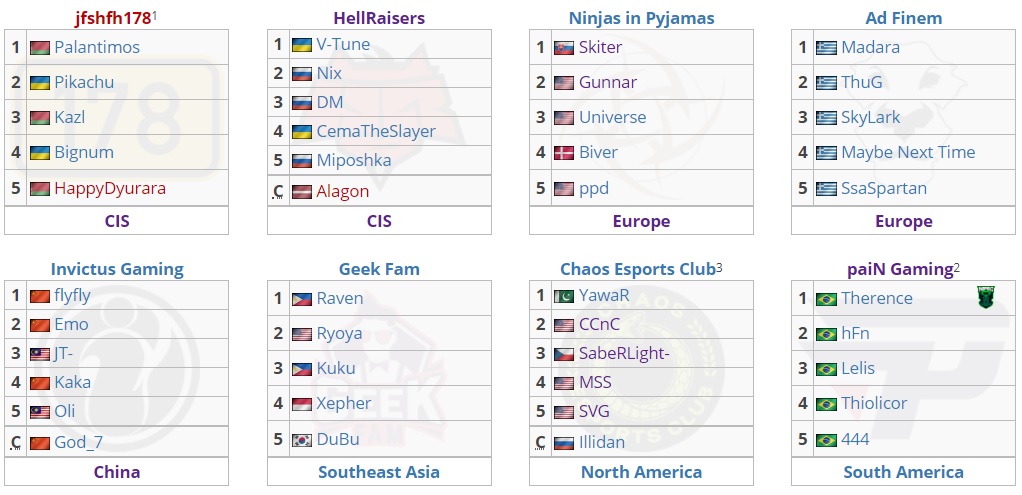Open the HellRaisers team page
This screenshot has height=495, width=1022.
click(x=379, y=18)
